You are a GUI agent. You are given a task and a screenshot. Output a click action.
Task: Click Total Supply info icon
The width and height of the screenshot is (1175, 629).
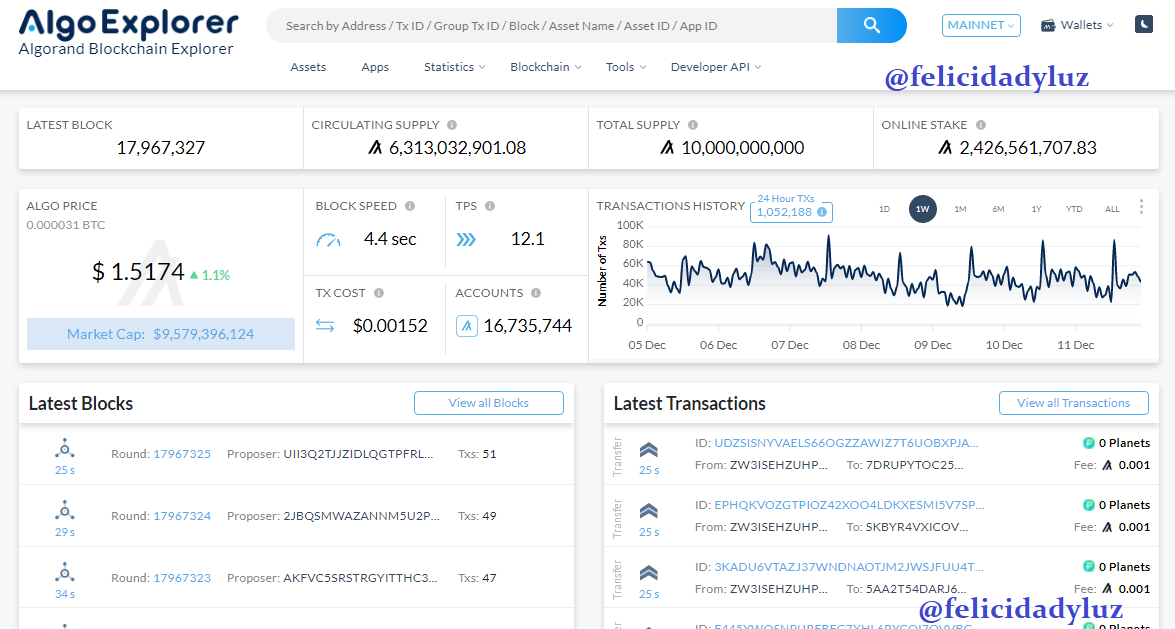tap(692, 125)
